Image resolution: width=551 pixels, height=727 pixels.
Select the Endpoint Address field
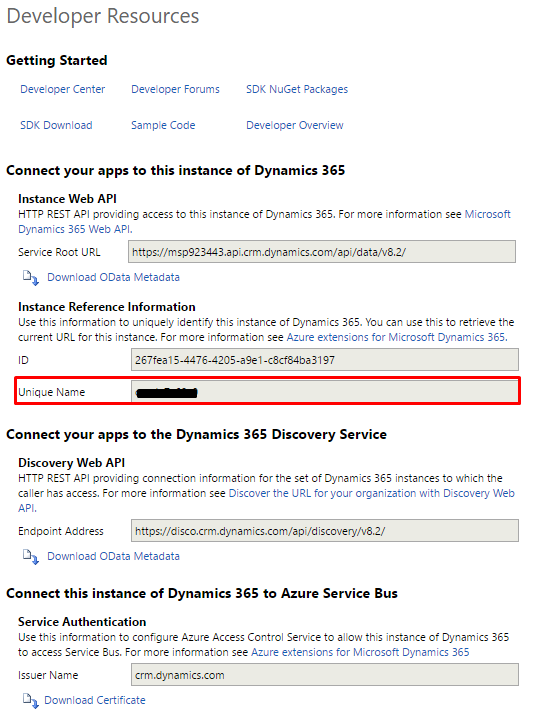325,530
